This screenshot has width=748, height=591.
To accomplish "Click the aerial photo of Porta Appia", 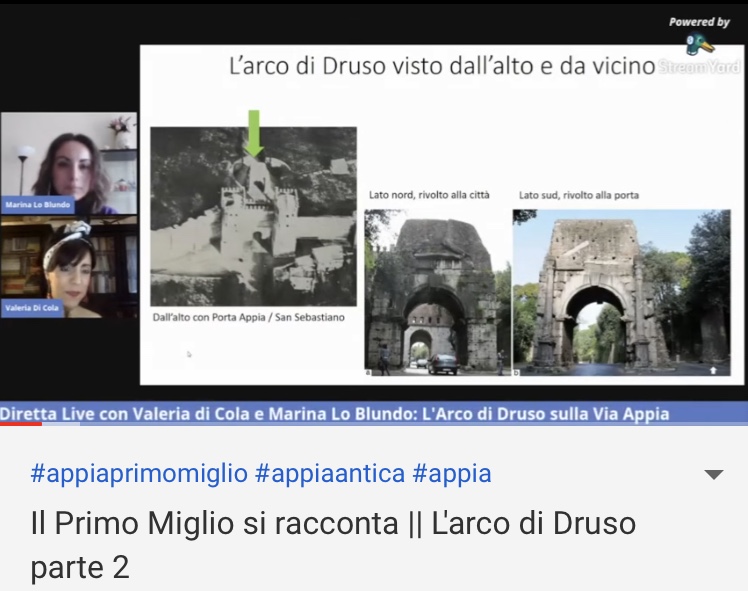I will [253, 216].
